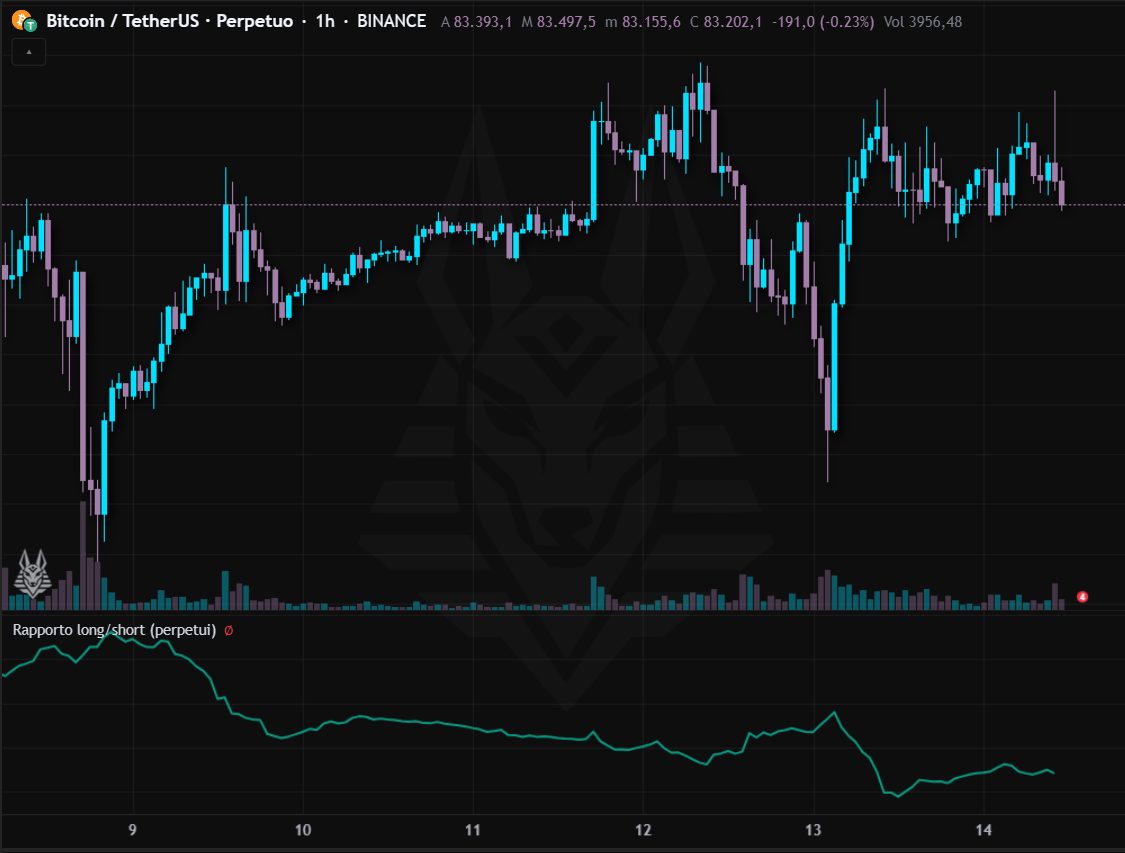Collapse the indicator legend with the arrow button
This screenshot has width=1125, height=853.
[x=29, y=52]
